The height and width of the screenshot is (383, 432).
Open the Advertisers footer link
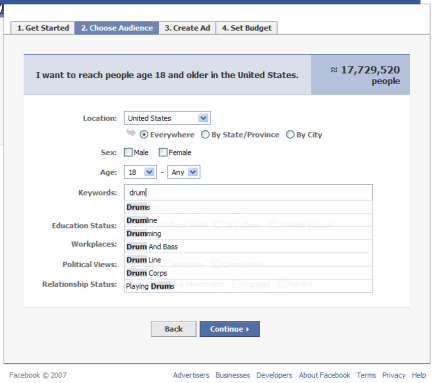point(191,375)
